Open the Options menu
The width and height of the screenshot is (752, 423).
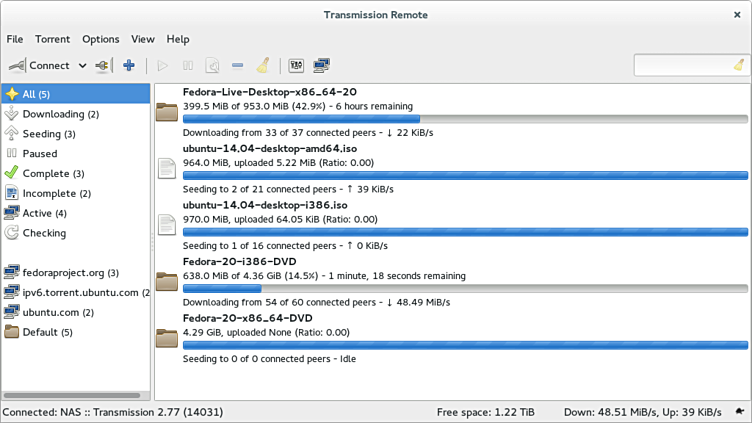click(x=100, y=39)
